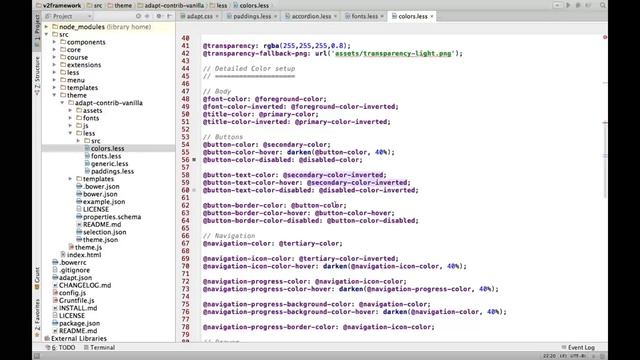Viewport: 640px width, 360px height.
Task: Expand the node_modules folder
Action: (47, 27)
